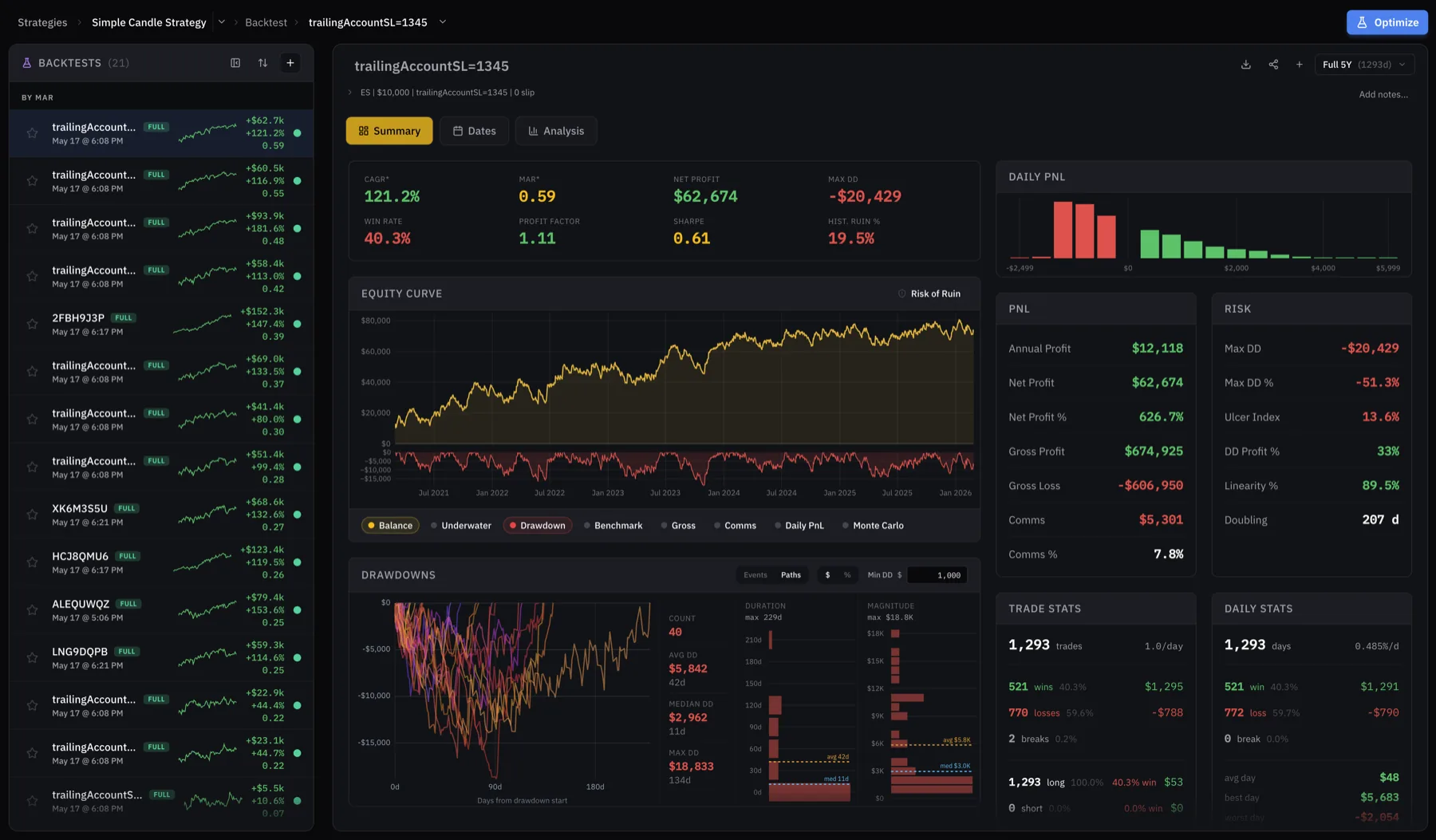Open the Dates tab
This screenshot has height=840, width=1436.
point(474,131)
